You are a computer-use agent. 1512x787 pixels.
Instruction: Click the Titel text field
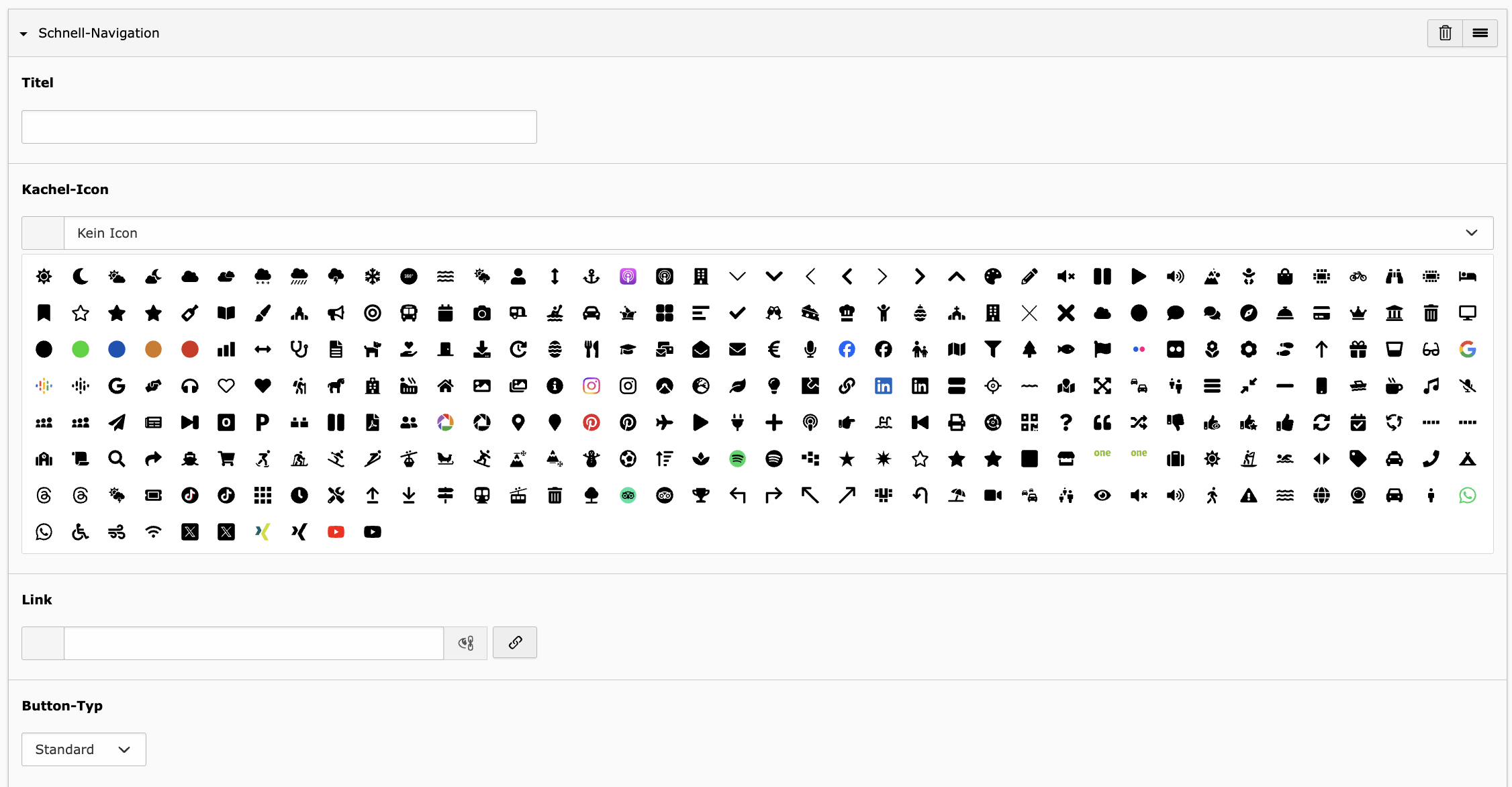point(279,127)
